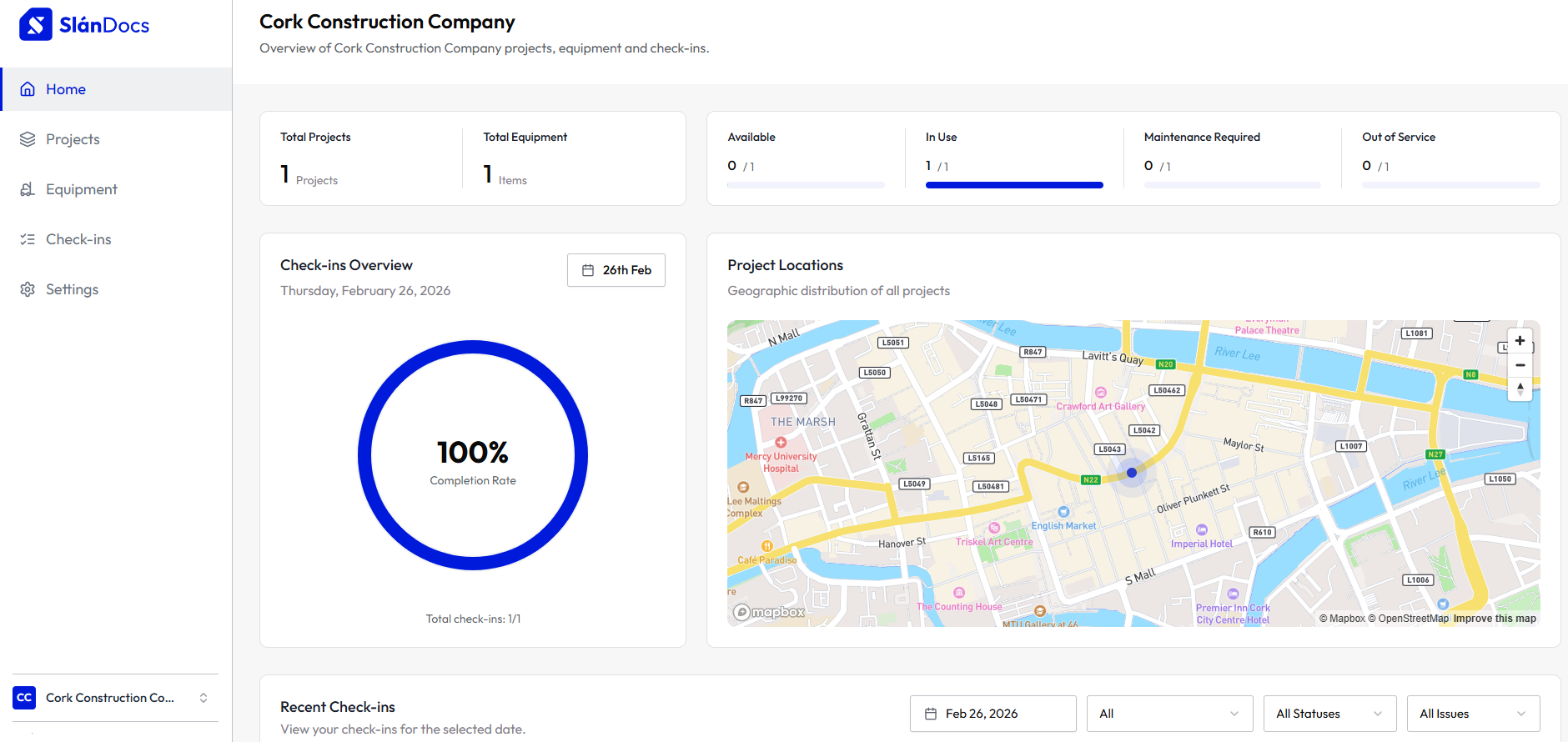This screenshot has height=742, width=1568.
Task: Open the 26th Feb date picker button
Action: (616, 270)
